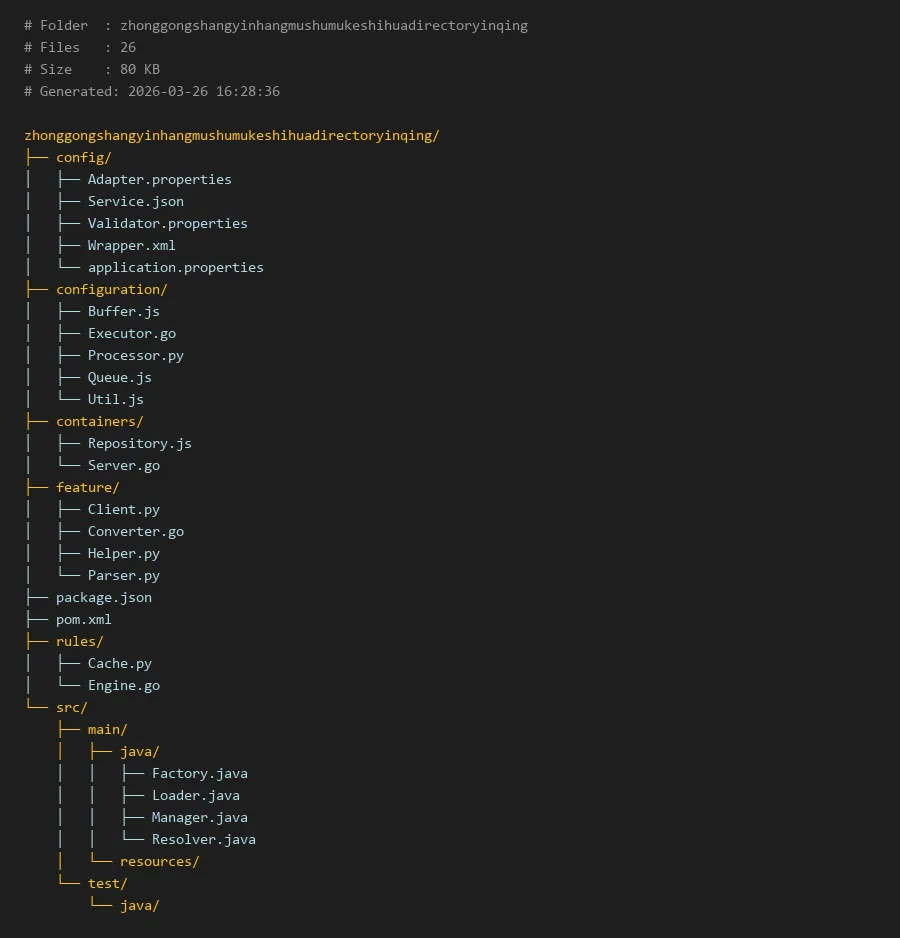The height and width of the screenshot is (938, 900).
Task: Open Service.json in the tree
Action: click(x=135, y=201)
